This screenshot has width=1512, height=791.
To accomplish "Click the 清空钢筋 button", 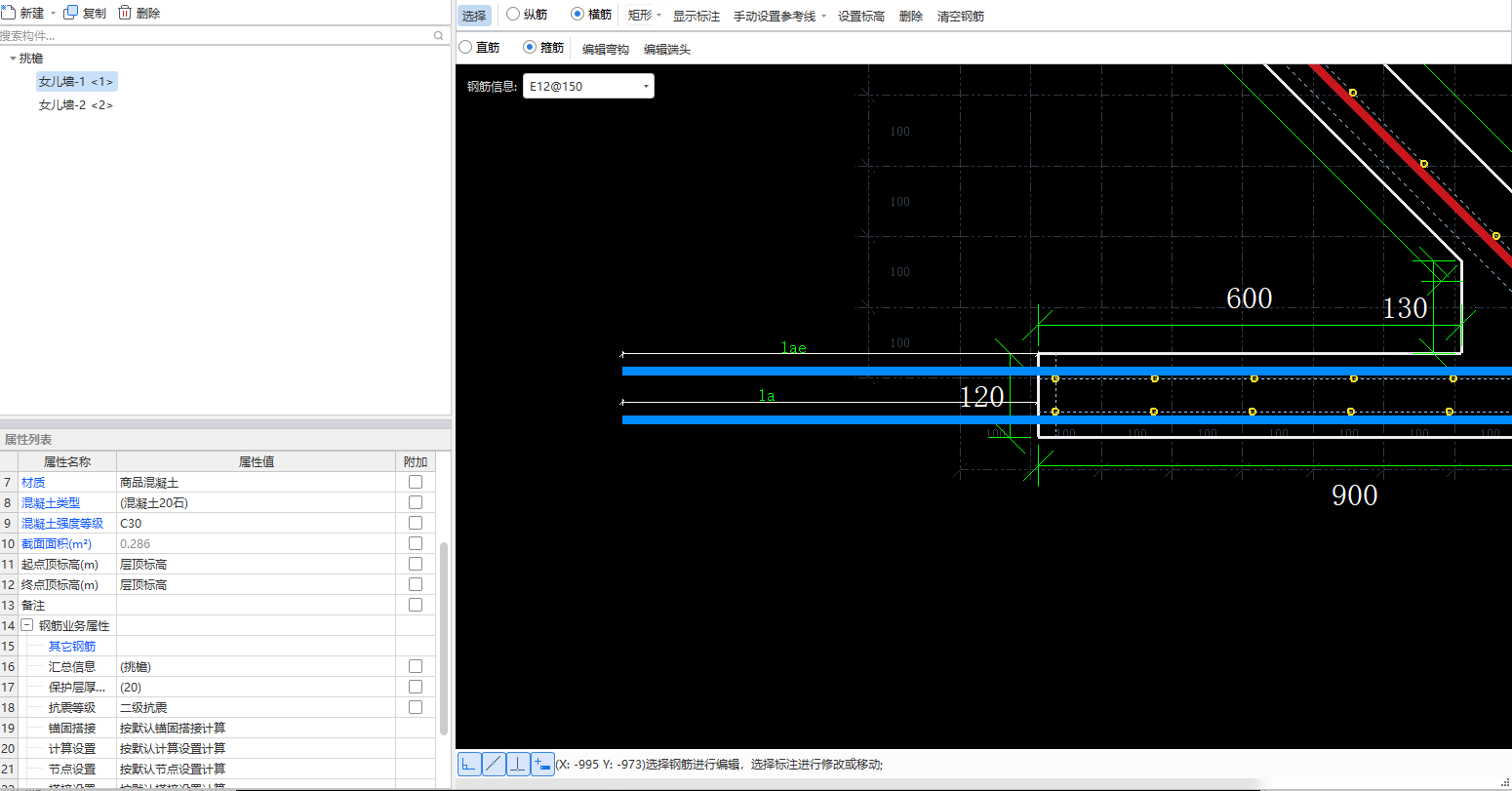I will [x=961, y=16].
